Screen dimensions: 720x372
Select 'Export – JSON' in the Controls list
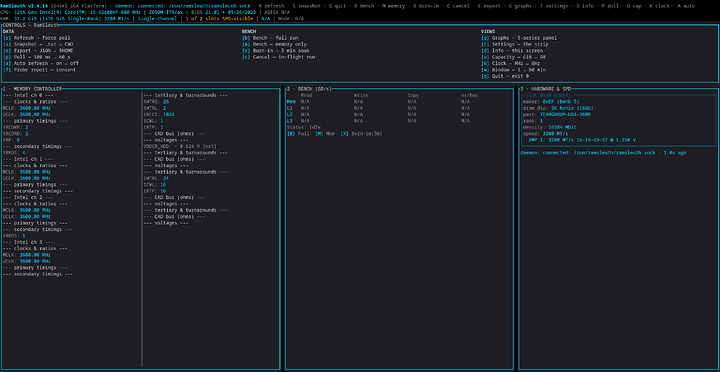coord(38,51)
